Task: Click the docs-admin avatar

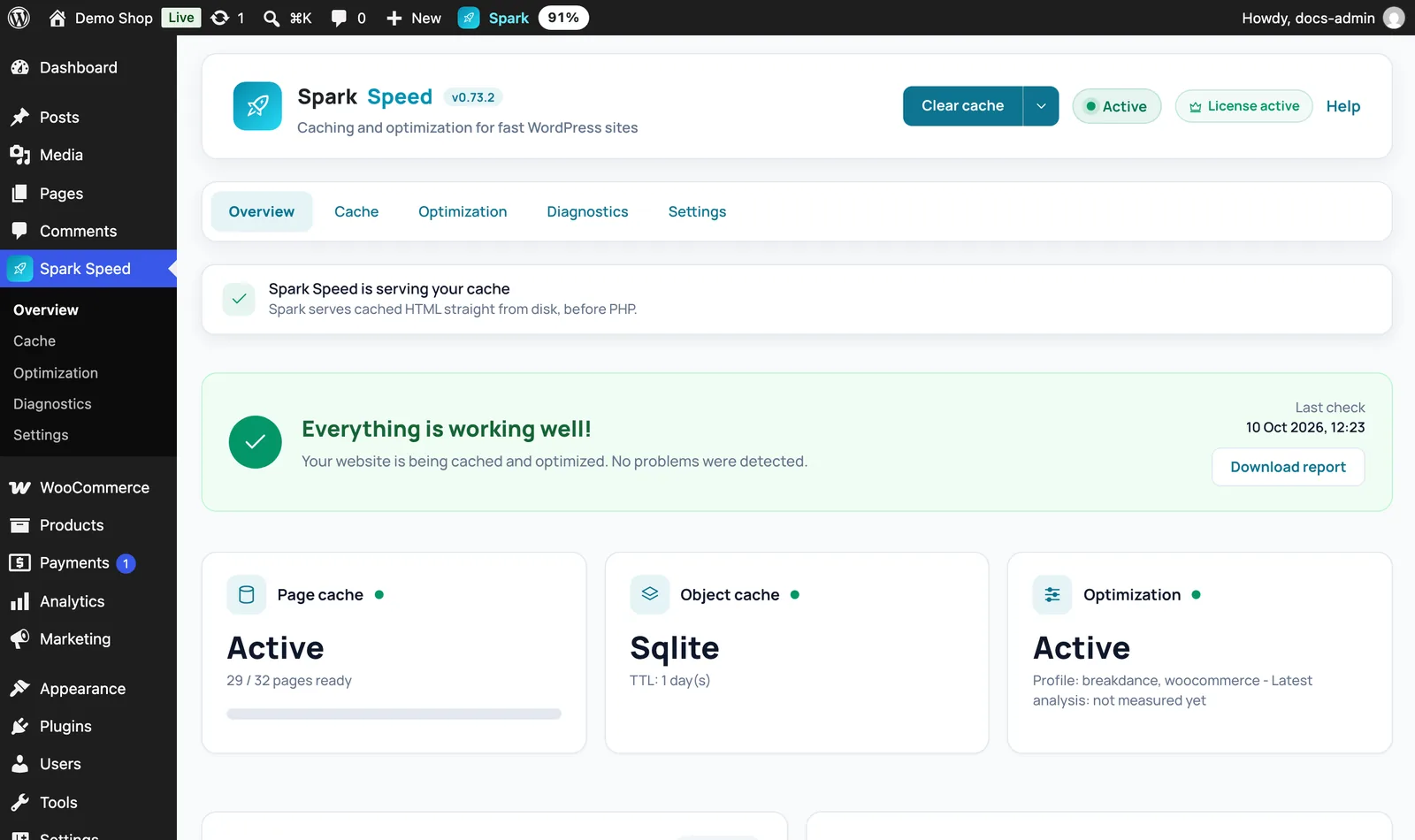Action: click(x=1394, y=18)
